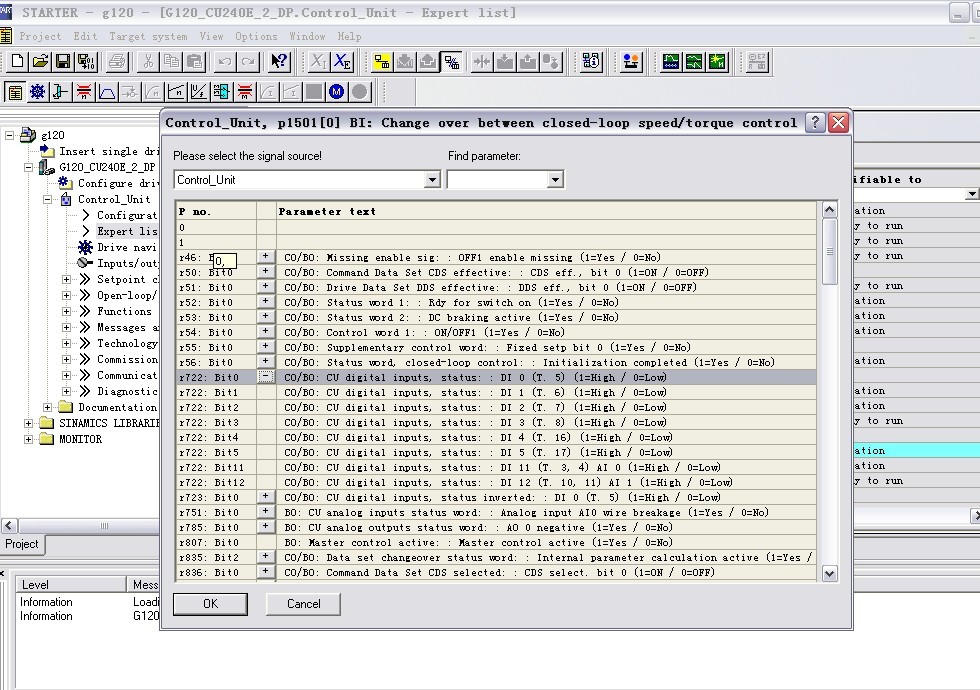
Task: Collapse r722 bits with minus button
Action: [266, 377]
